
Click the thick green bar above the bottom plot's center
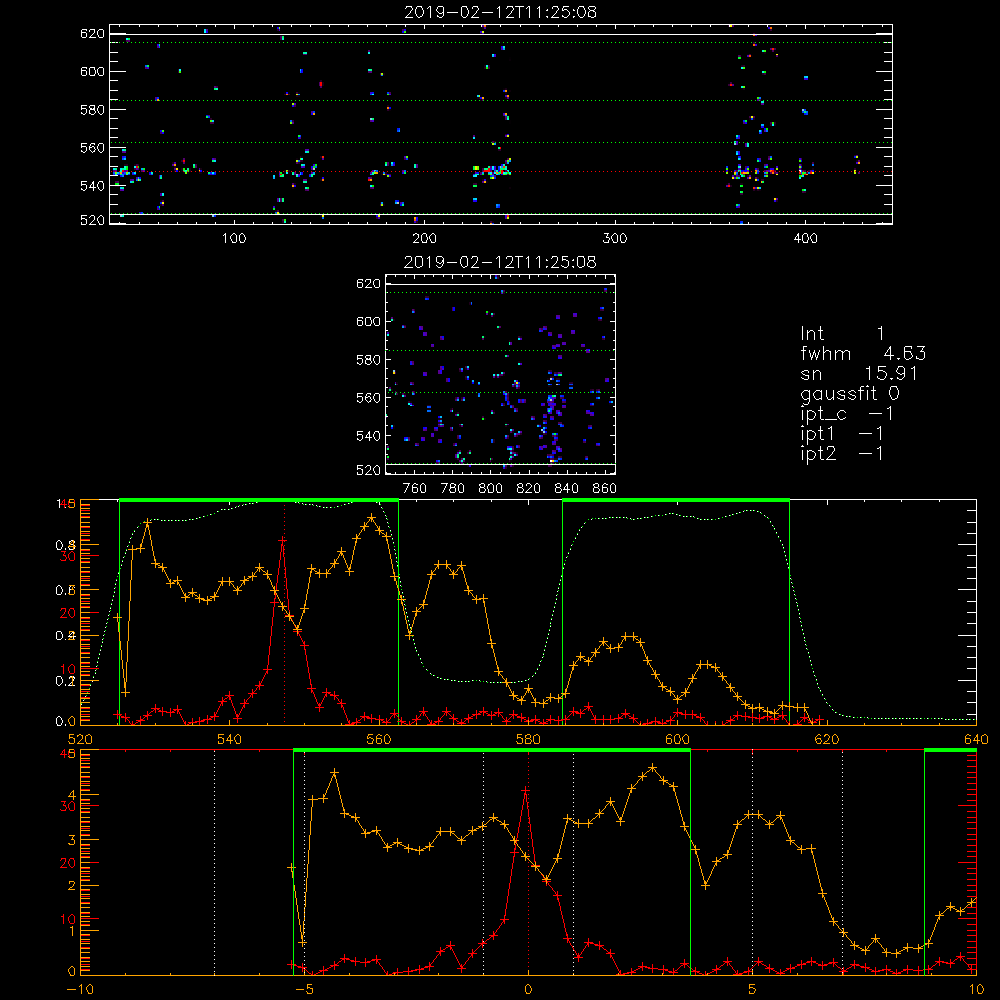[x=492, y=751]
